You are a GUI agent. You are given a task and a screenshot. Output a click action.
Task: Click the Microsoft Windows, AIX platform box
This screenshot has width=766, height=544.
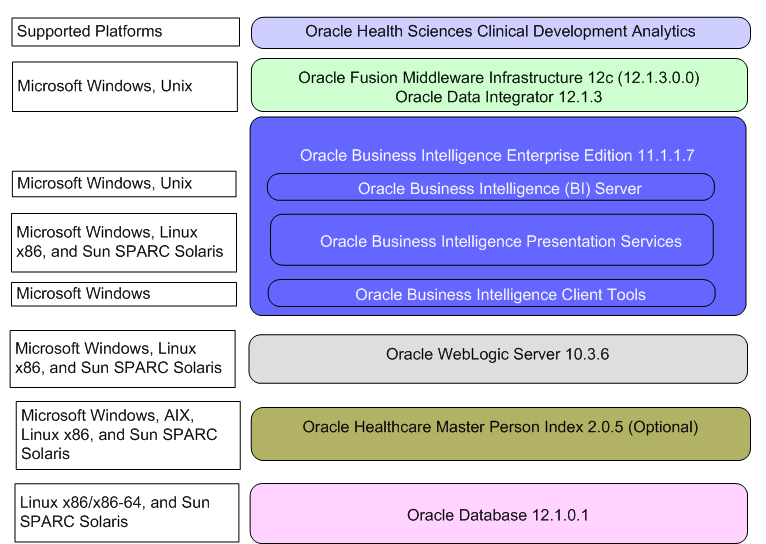[x=128, y=436]
